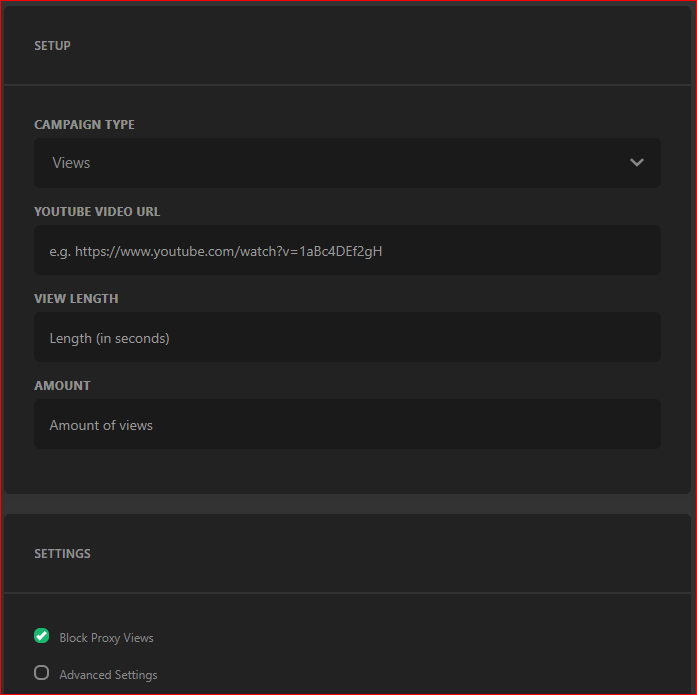Open the Campaign Type dropdown
Viewport: 697px width, 695px height.
point(346,163)
